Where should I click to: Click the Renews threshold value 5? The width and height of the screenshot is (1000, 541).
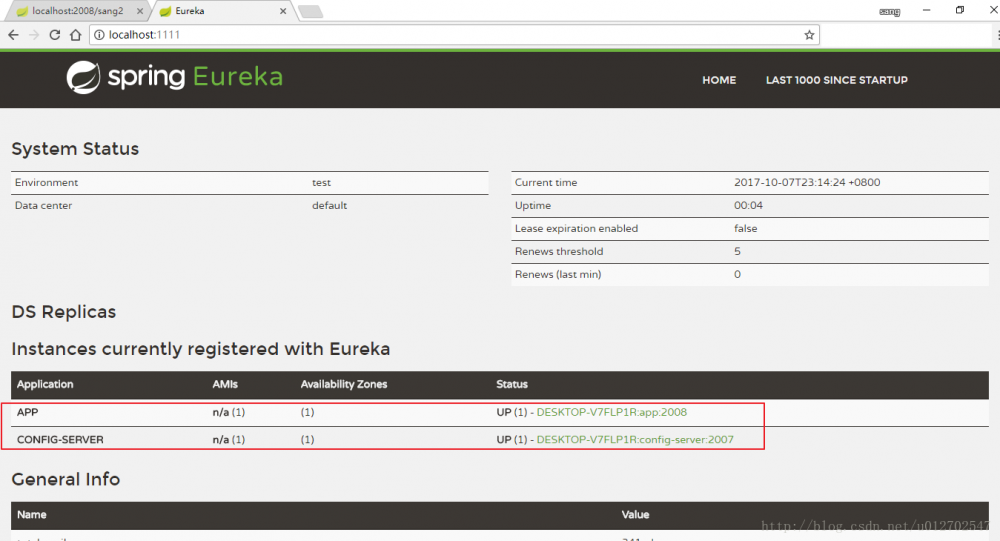tap(737, 251)
